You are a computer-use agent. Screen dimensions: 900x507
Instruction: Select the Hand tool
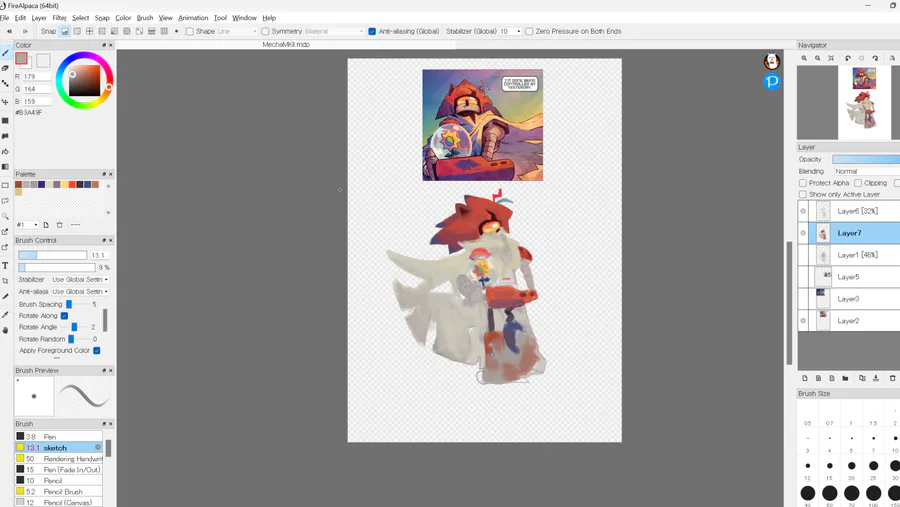[5, 330]
